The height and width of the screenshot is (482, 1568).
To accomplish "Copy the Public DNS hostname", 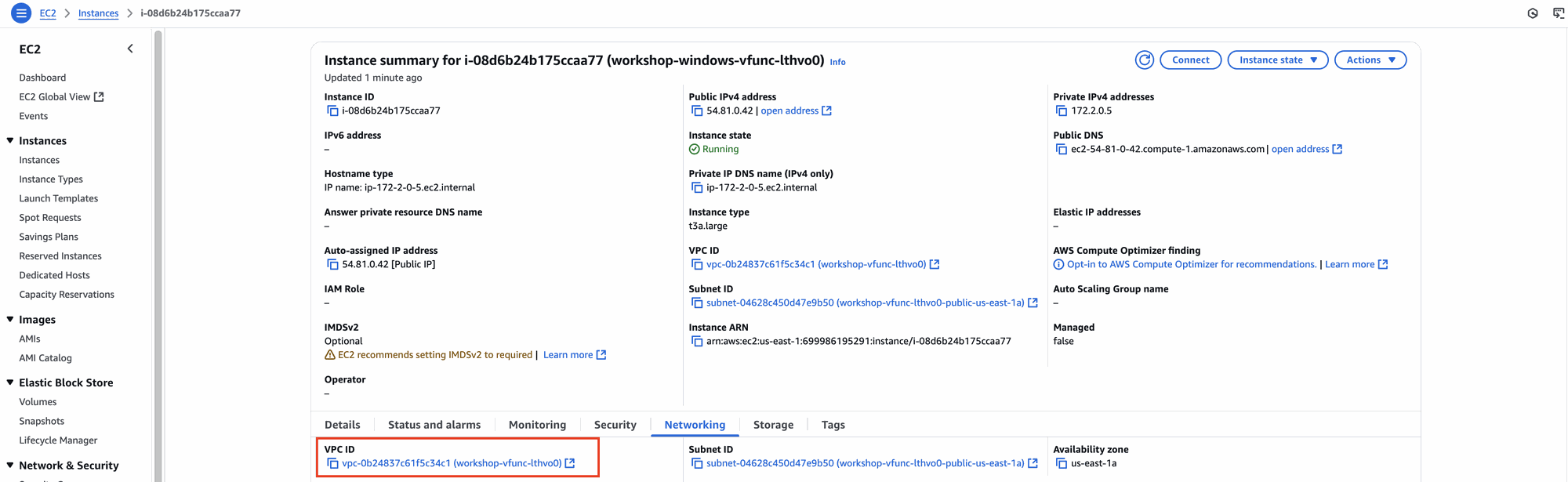I will 1062,150.
